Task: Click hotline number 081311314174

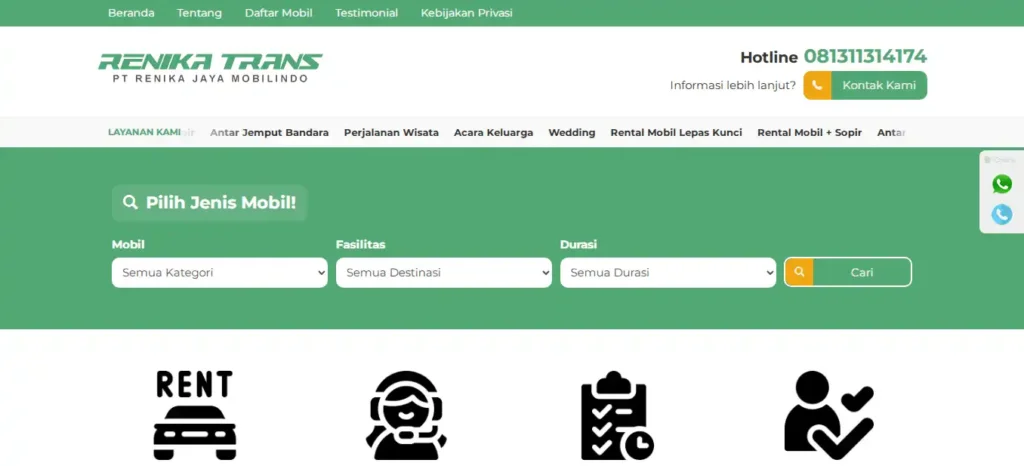Action: point(865,57)
